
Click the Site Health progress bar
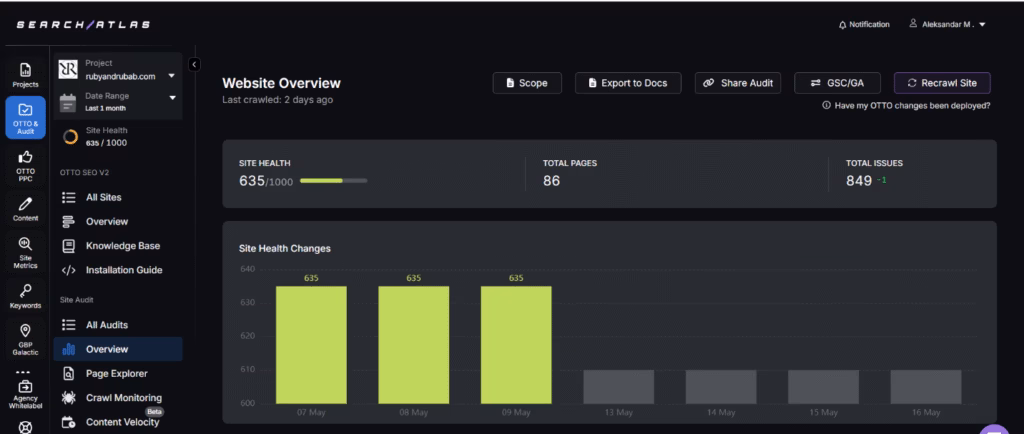pos(333,181)
